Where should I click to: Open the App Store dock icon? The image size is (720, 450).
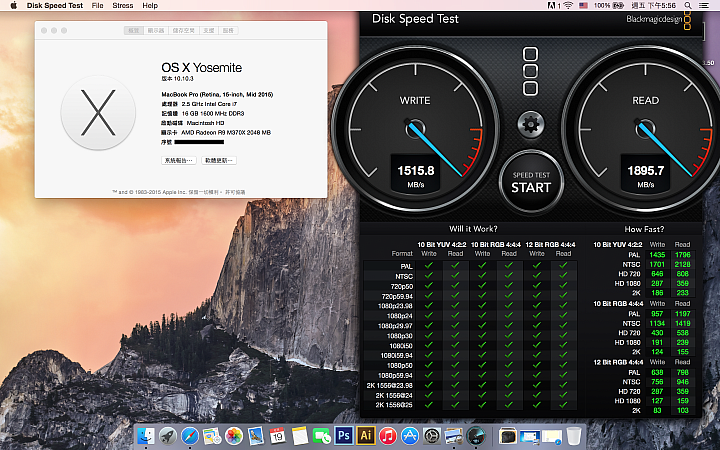(x=410, y=435)
